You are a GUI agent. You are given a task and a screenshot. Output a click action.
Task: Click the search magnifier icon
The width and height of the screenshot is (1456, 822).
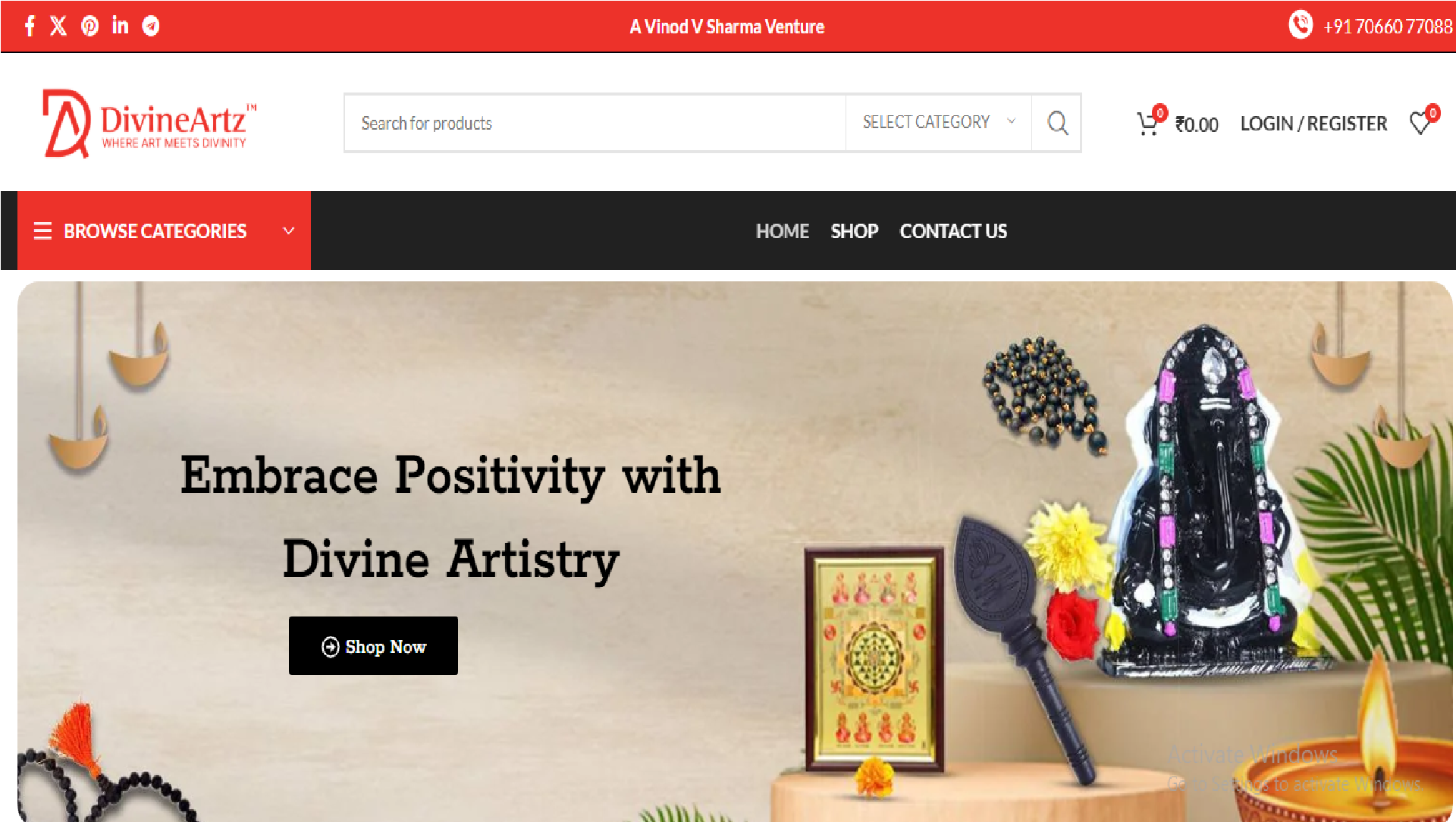[1057, 123]
